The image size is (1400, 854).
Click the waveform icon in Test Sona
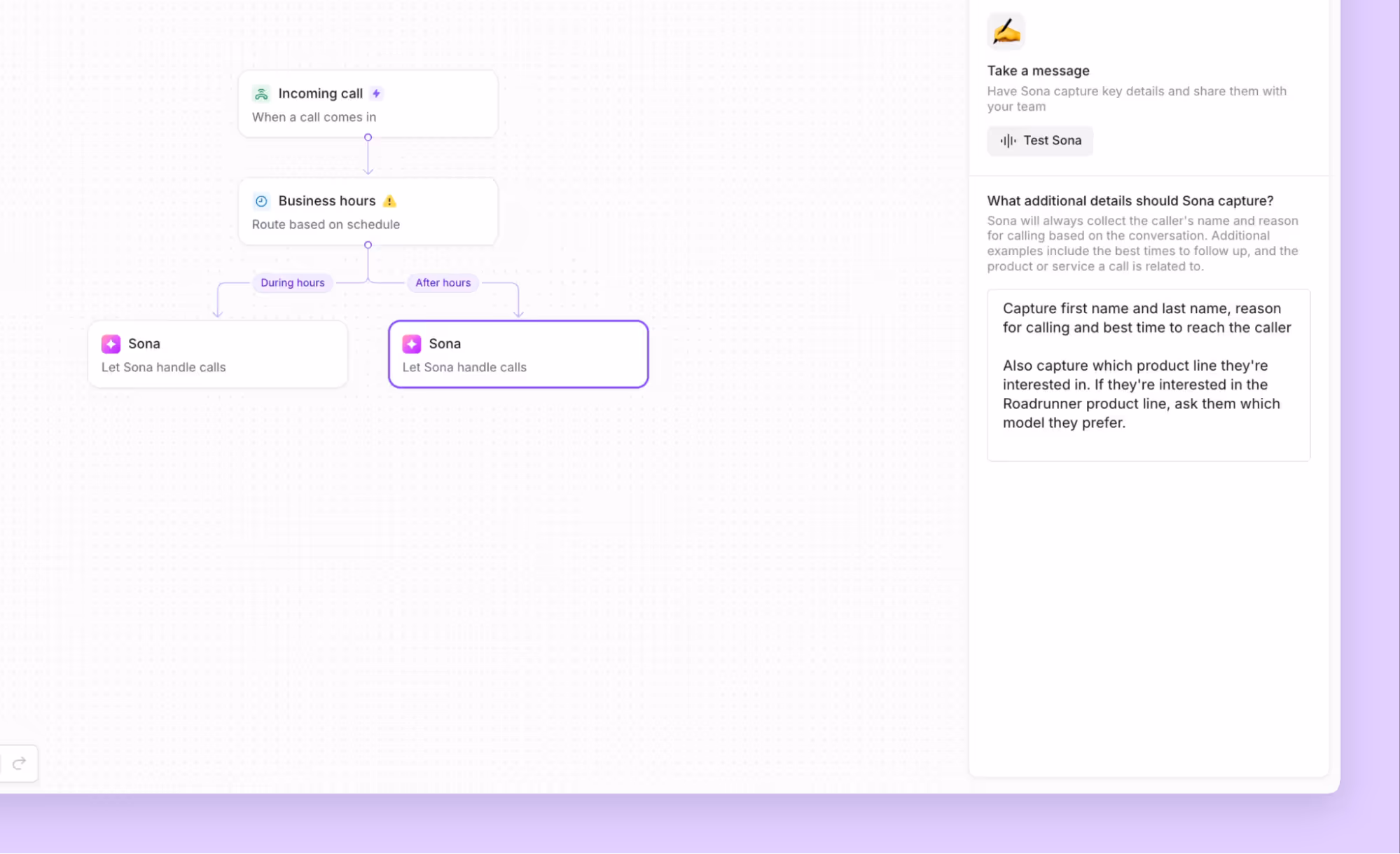1008,141
